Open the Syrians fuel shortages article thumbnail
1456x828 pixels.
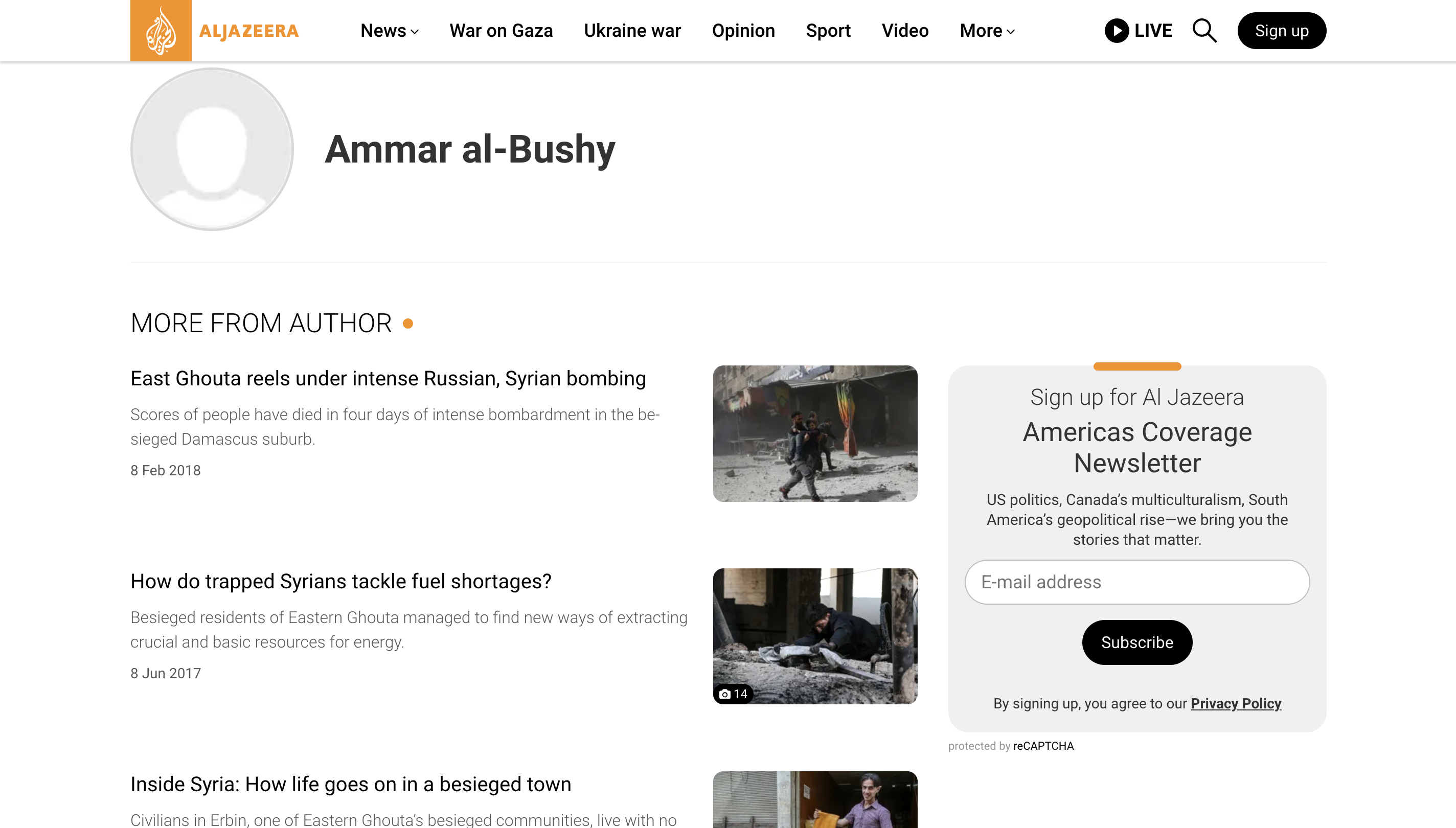pyautogui.click(x=815, y=636)
